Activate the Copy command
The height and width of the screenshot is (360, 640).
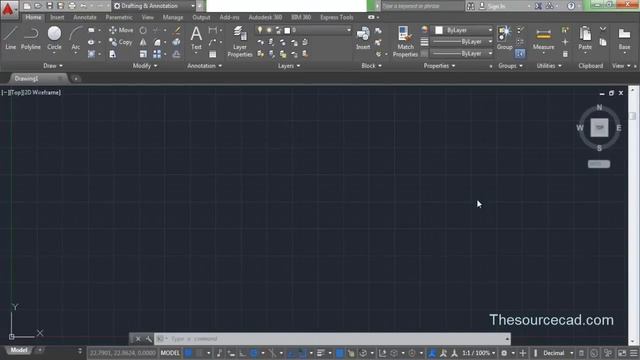[x=121, y=42]
